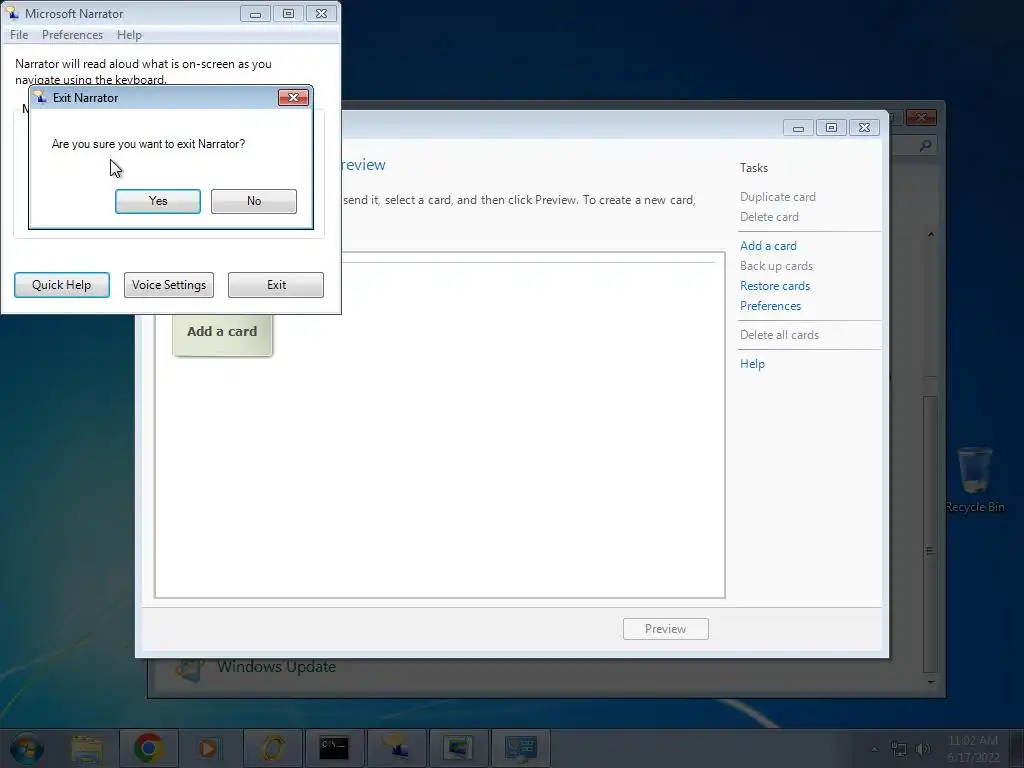Click the Windows Update entry
The height and width of the screenshot is (768, 1024).
coord(276,667)
